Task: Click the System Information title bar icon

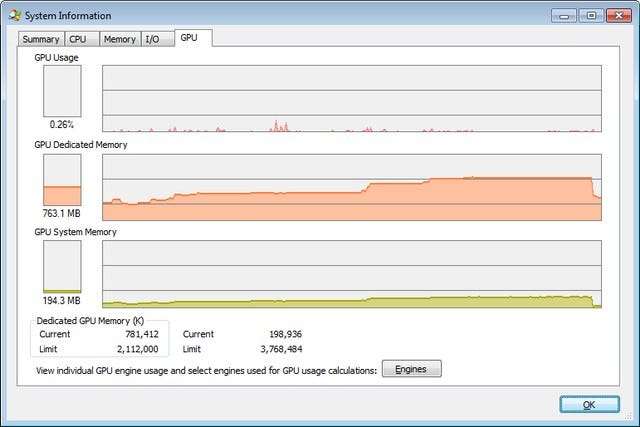Action: (x=14, y=15)
